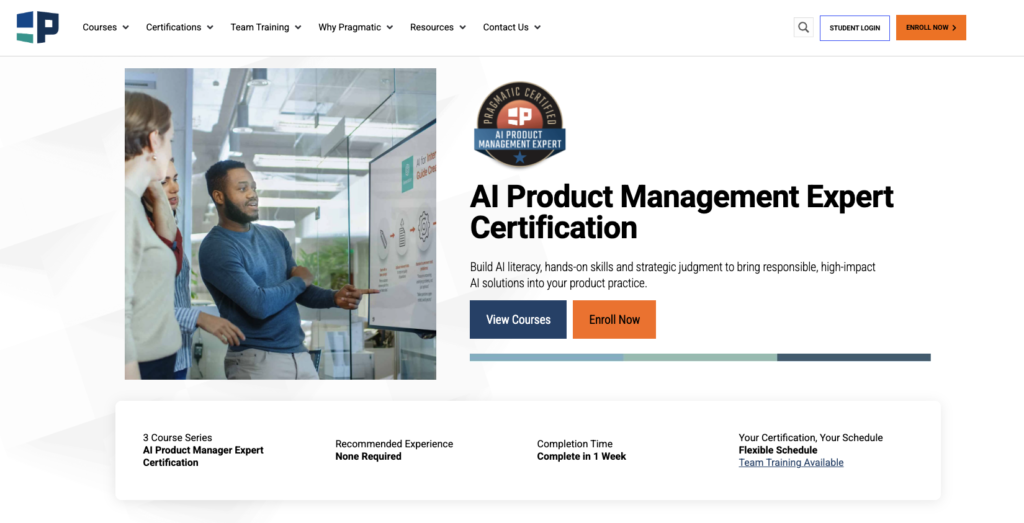Open the Certifications nav item
The width and height of the screenshot is (1024, 523).
coord(174,27)
